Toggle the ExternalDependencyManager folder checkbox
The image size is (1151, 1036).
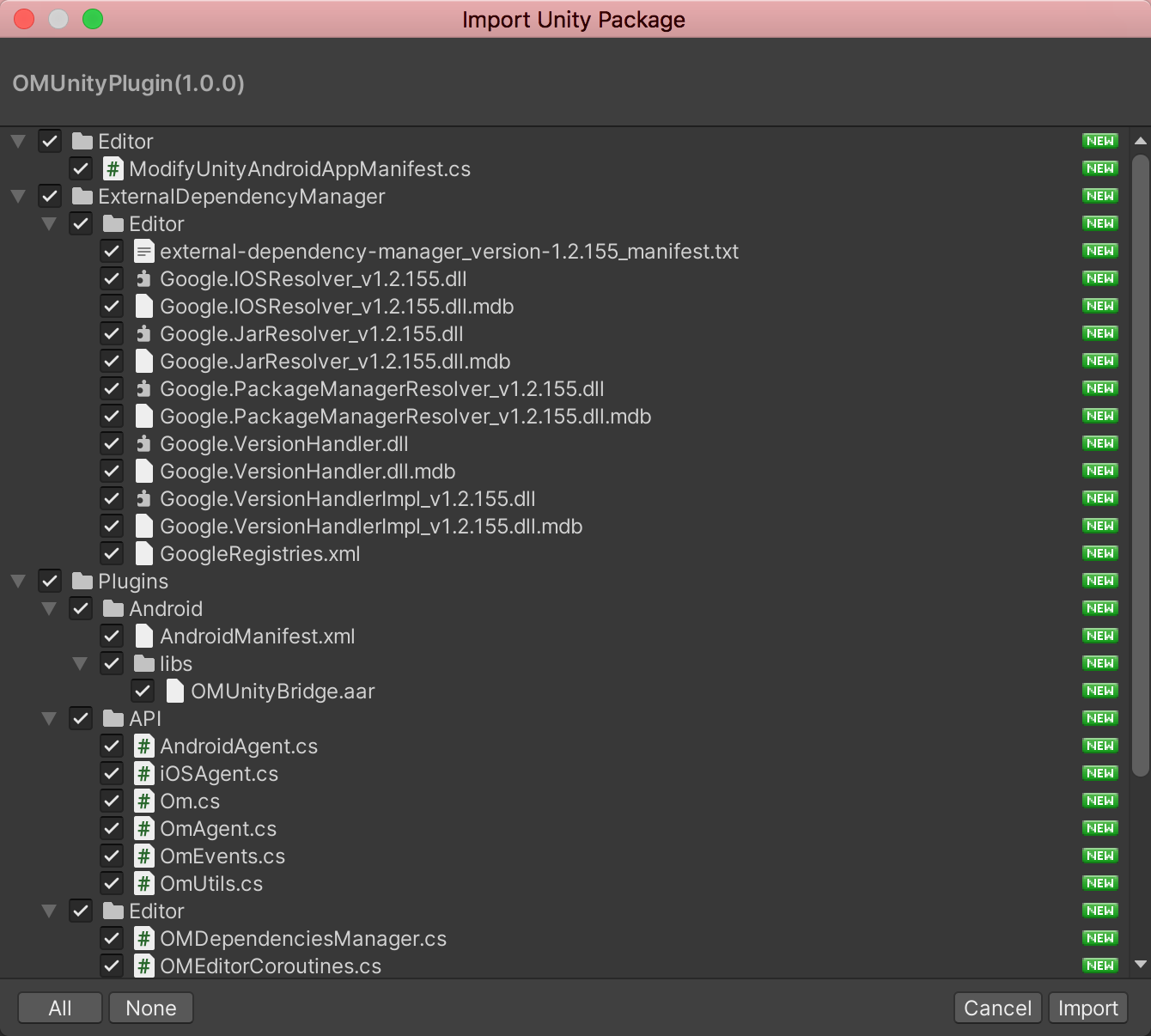[x=50, y=197]
